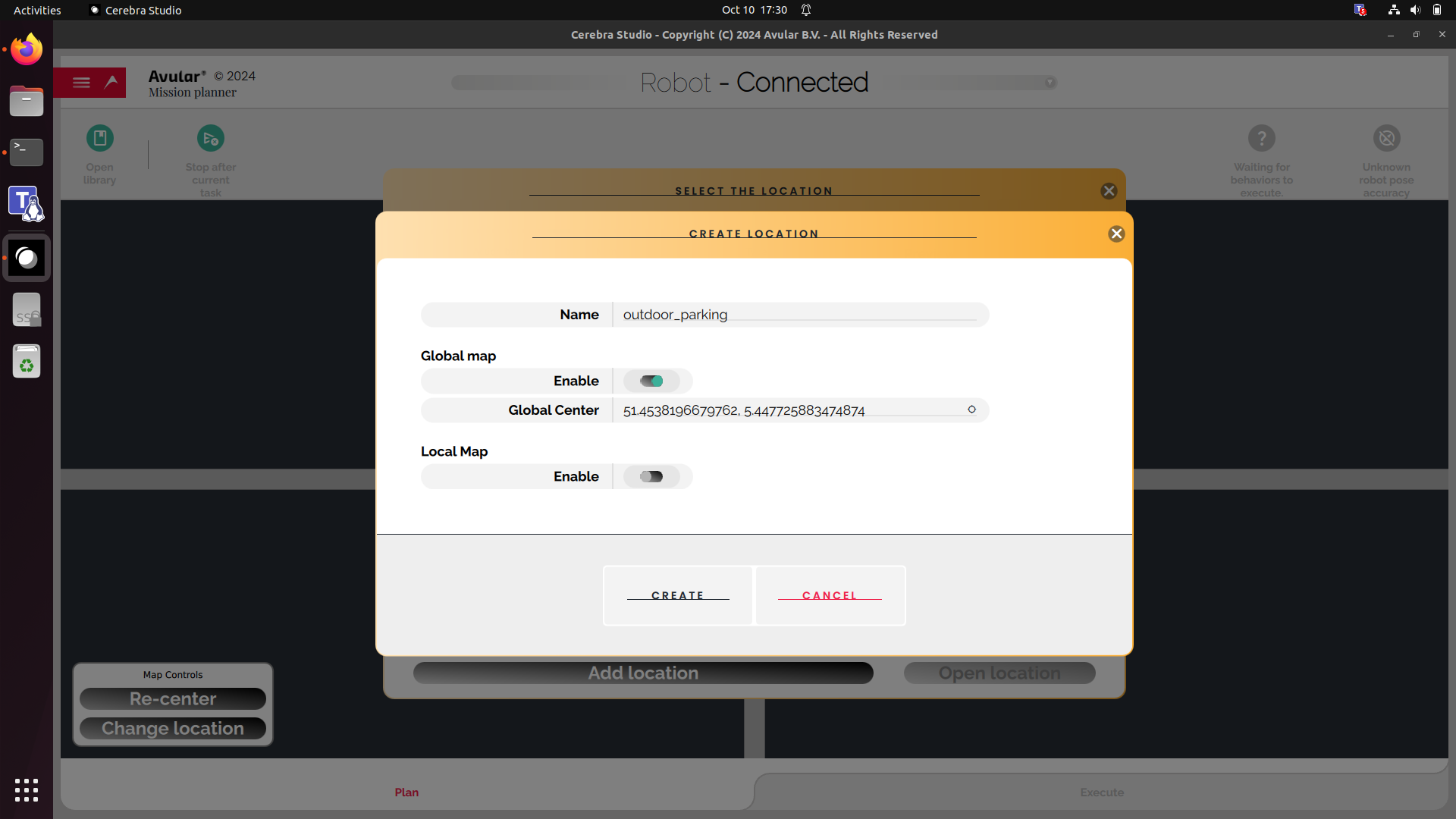Click the Re-center map control button
Screen dimensions: 1456x819
click(x=173, y=698)
